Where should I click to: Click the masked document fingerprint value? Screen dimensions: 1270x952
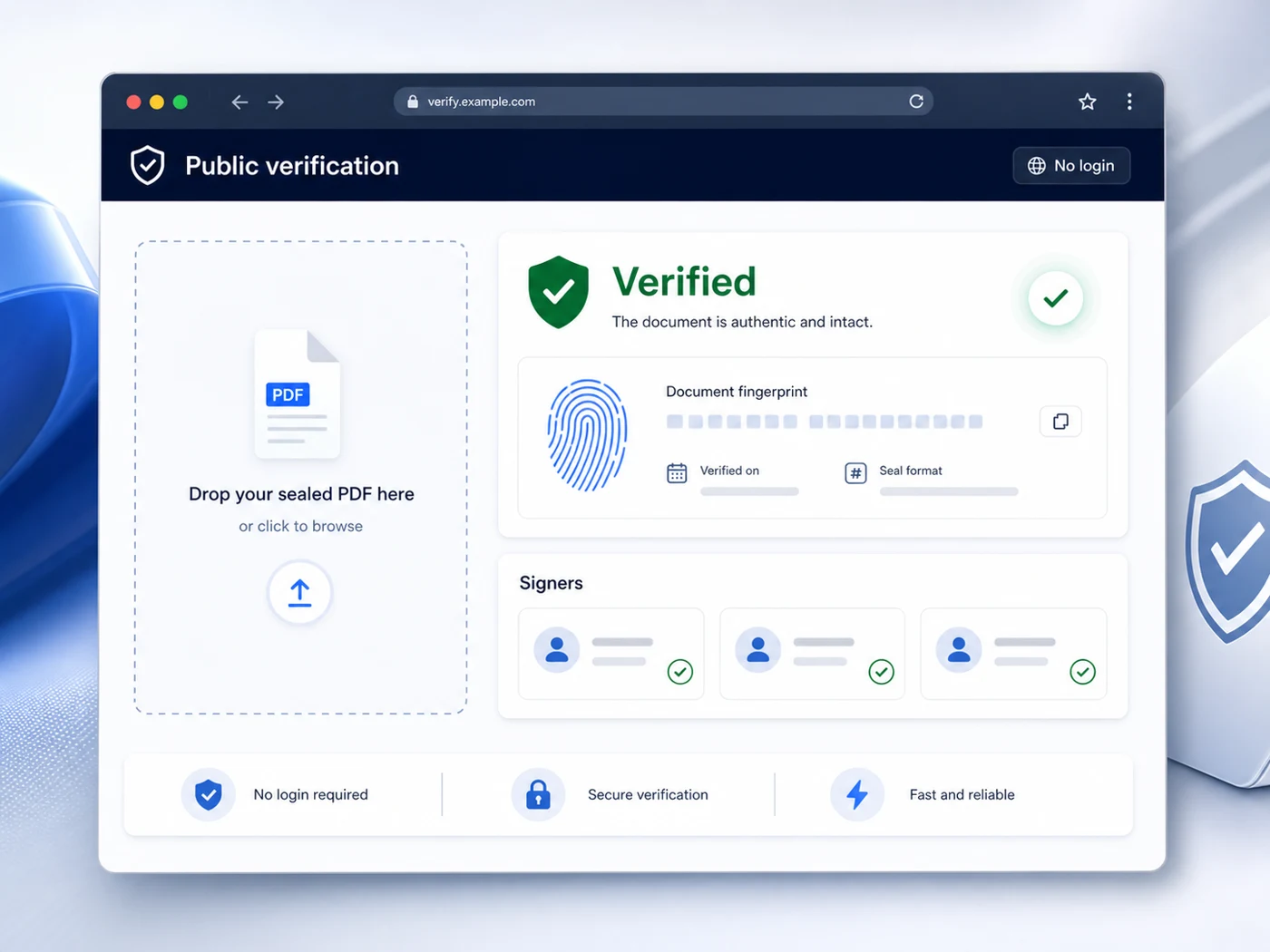pyautogui.click(x=825, y=422)
